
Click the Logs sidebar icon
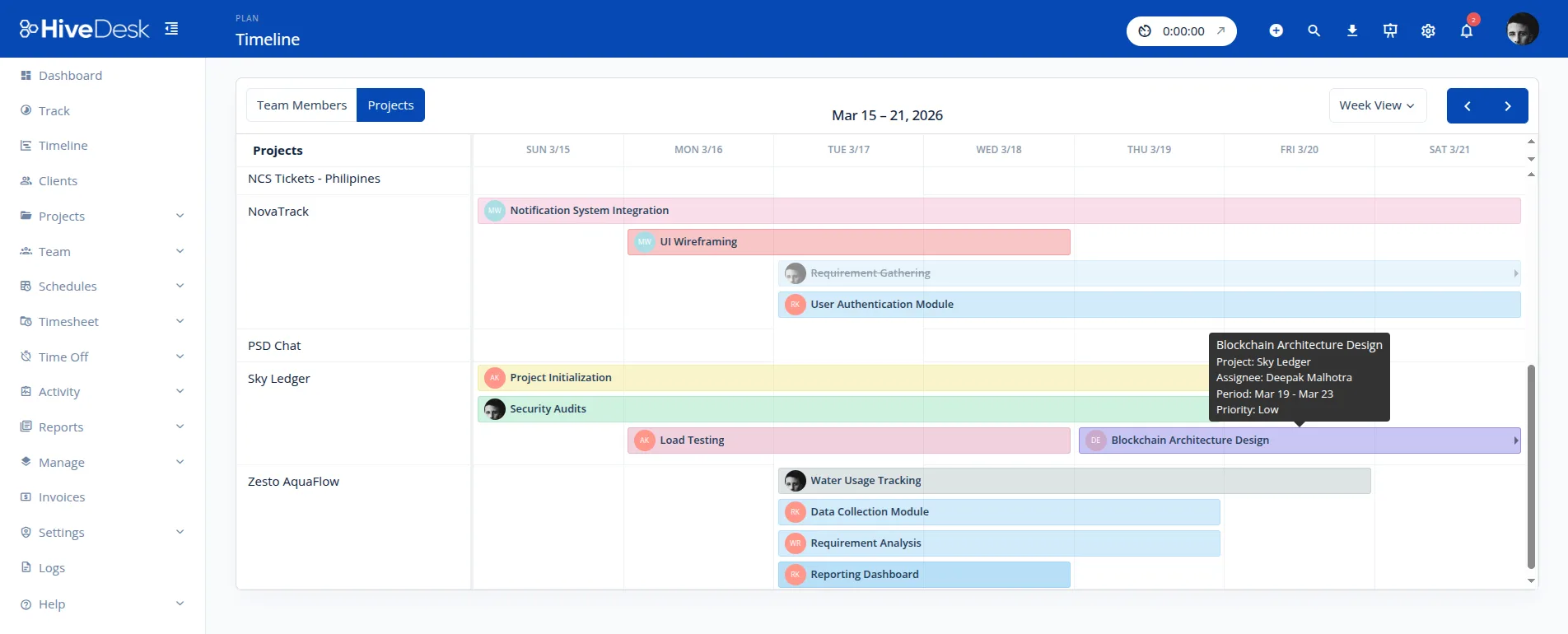(26, 567)
